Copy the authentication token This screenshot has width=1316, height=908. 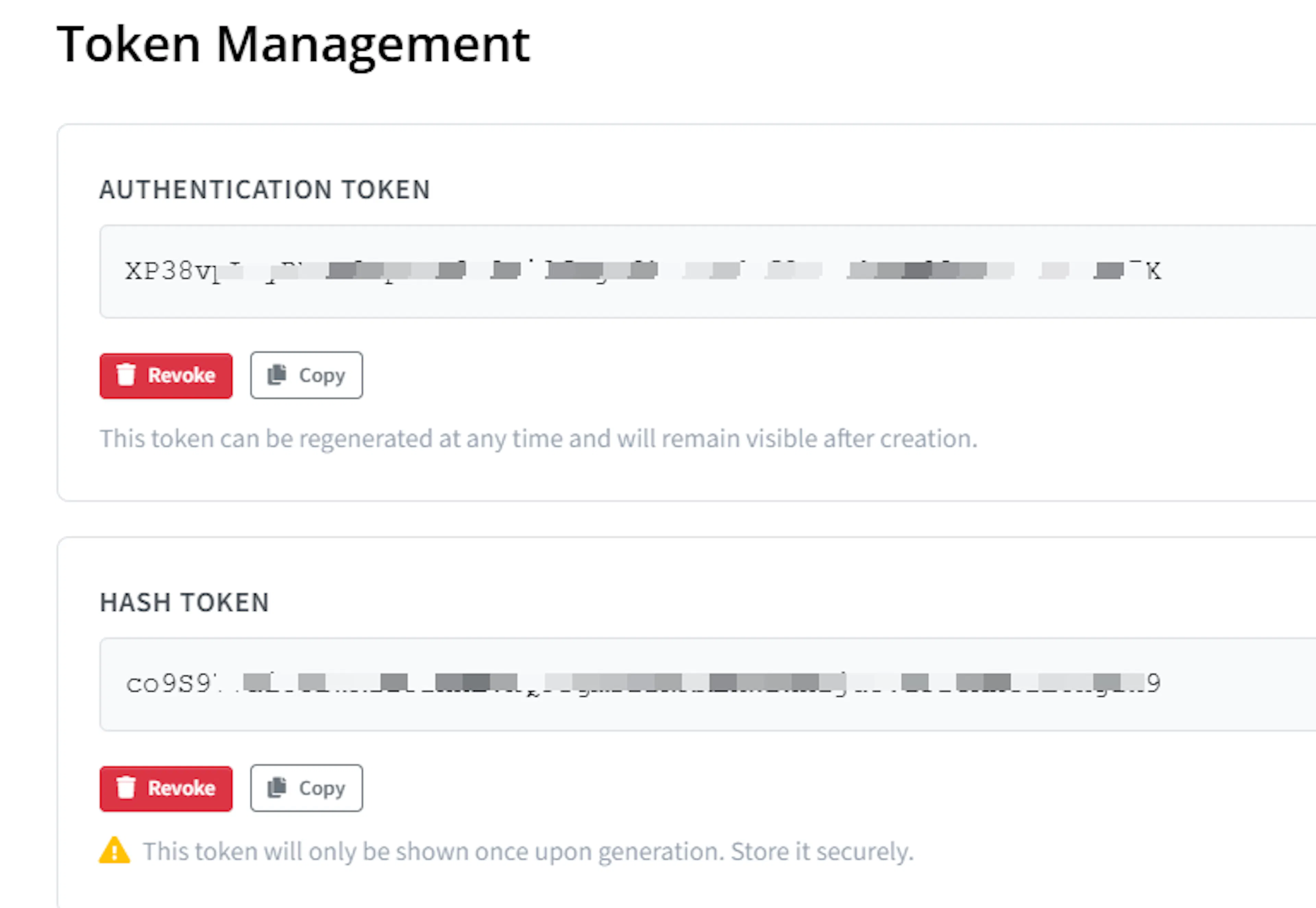pos(306,376)
